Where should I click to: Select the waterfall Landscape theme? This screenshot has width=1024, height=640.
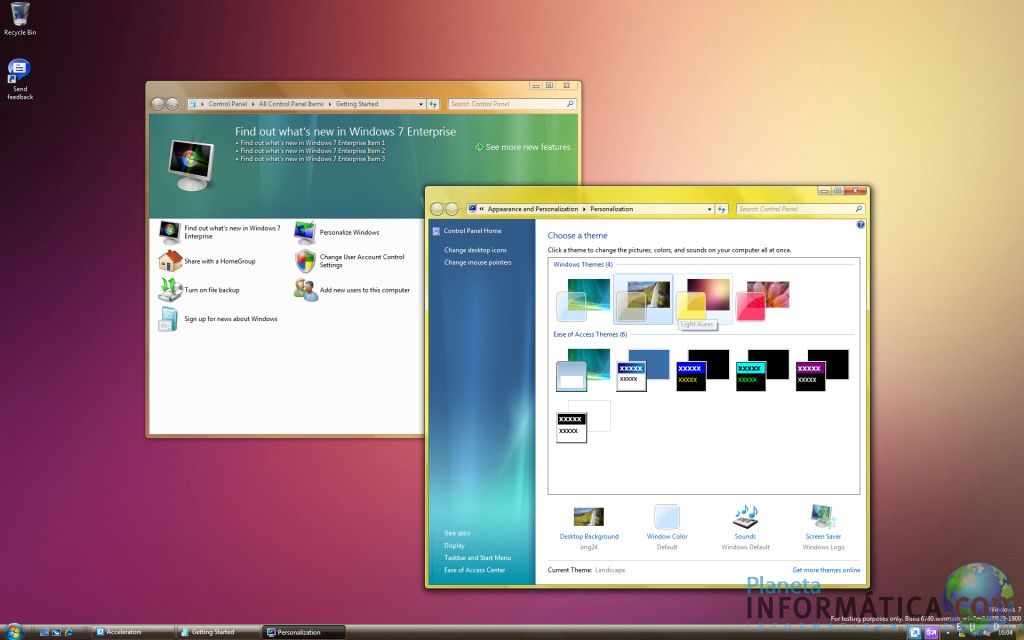coord(643,300)
